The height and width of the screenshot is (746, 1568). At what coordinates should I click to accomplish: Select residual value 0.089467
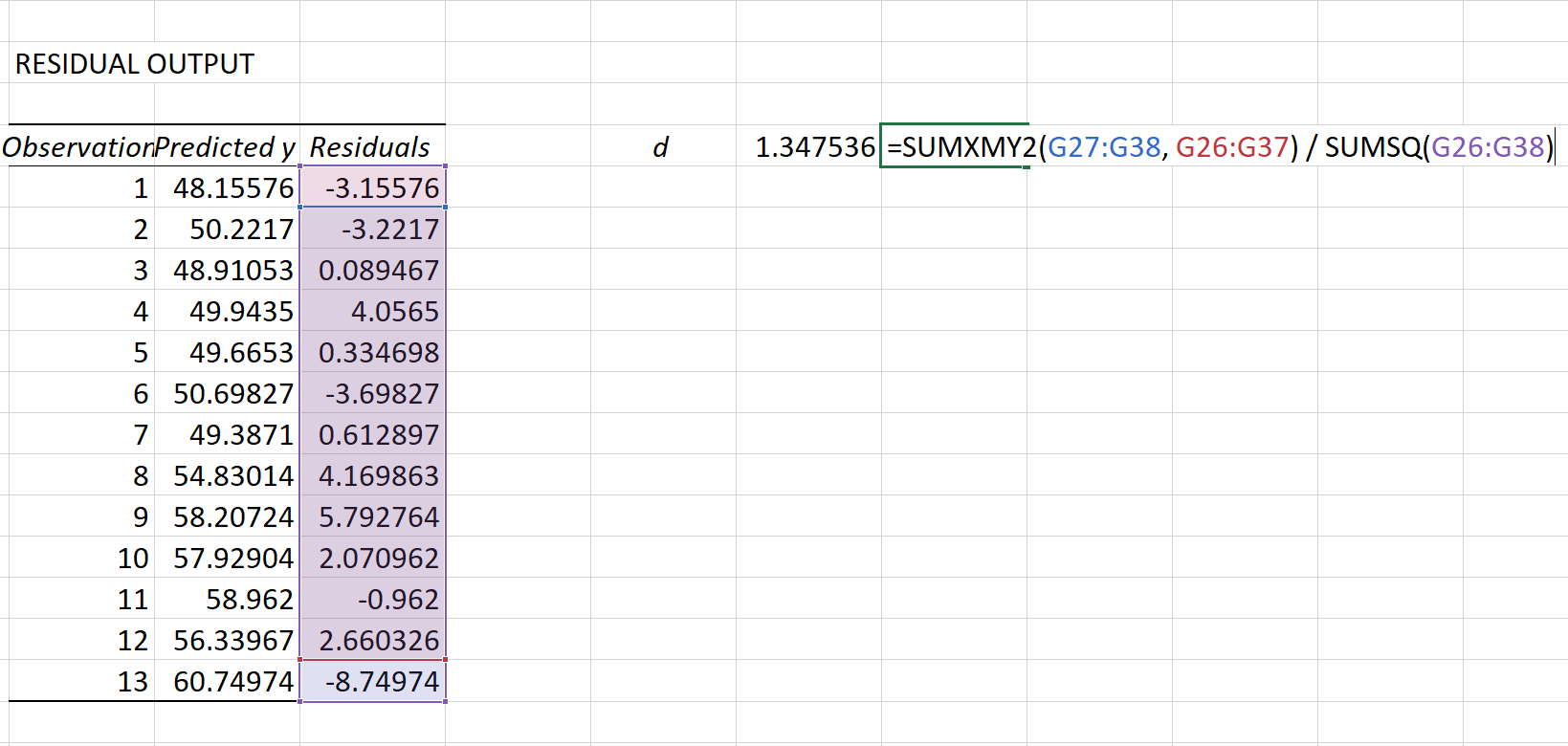coord(372,270)
